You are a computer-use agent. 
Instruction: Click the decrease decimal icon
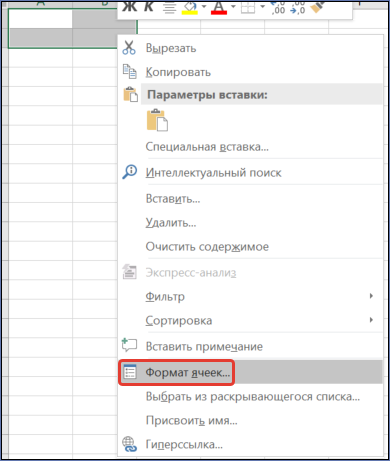click(x=298, y=7)
